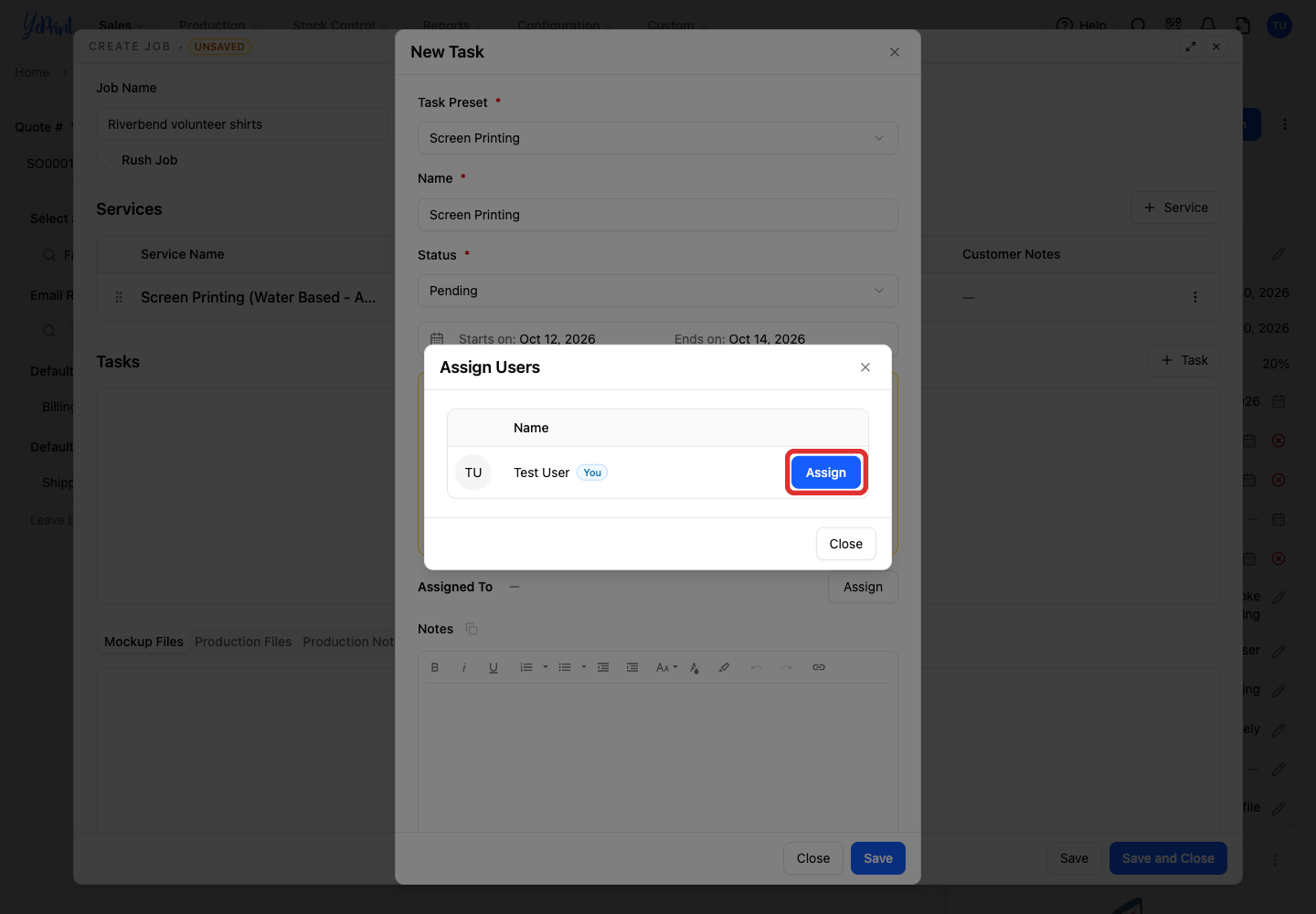Close button in Assign Users dialog footer

click(846, 544)
